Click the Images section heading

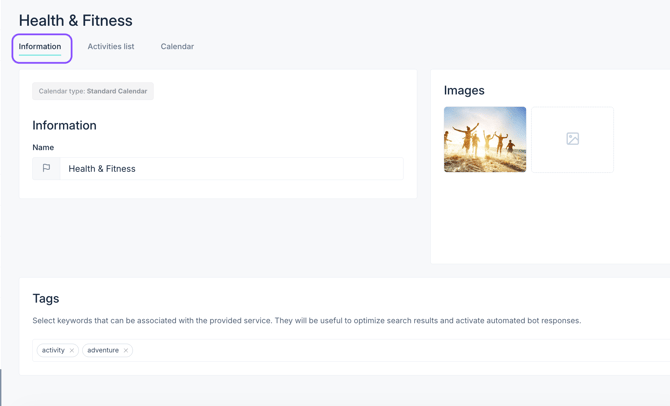click(464, 91)
